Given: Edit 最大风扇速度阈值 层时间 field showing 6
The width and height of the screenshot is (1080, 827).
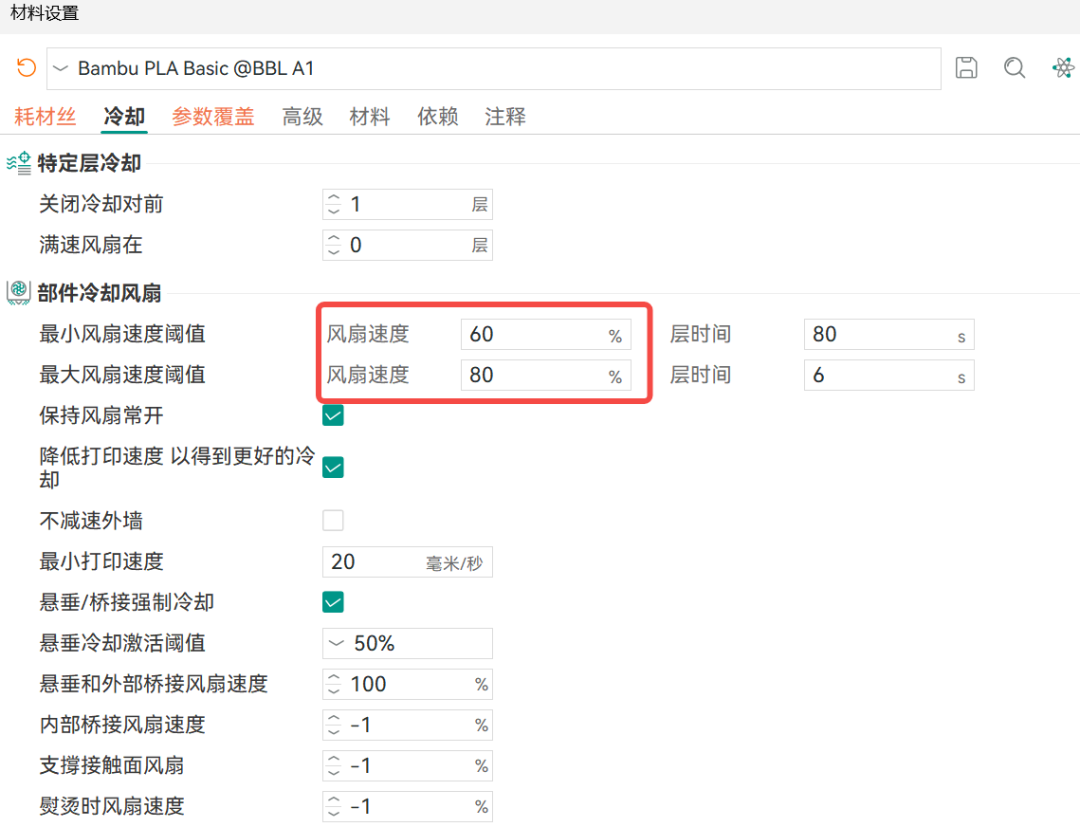Looking at the screenshot, I should pos(889,375).
